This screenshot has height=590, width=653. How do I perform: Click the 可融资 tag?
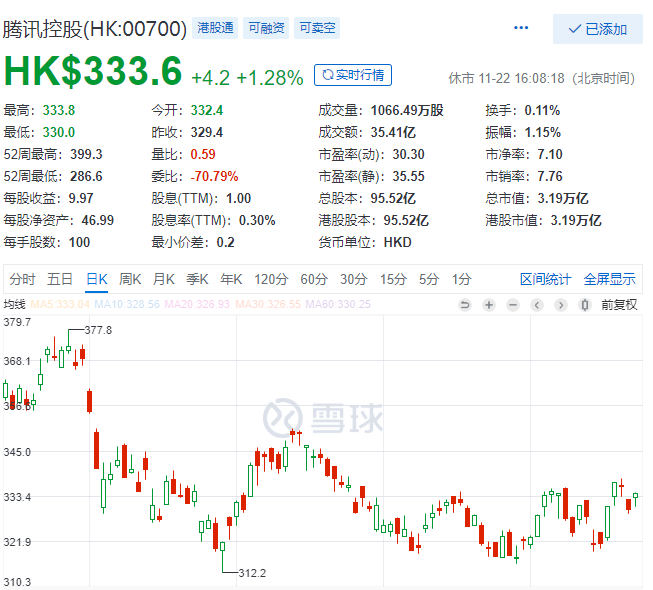click(266, 28)
